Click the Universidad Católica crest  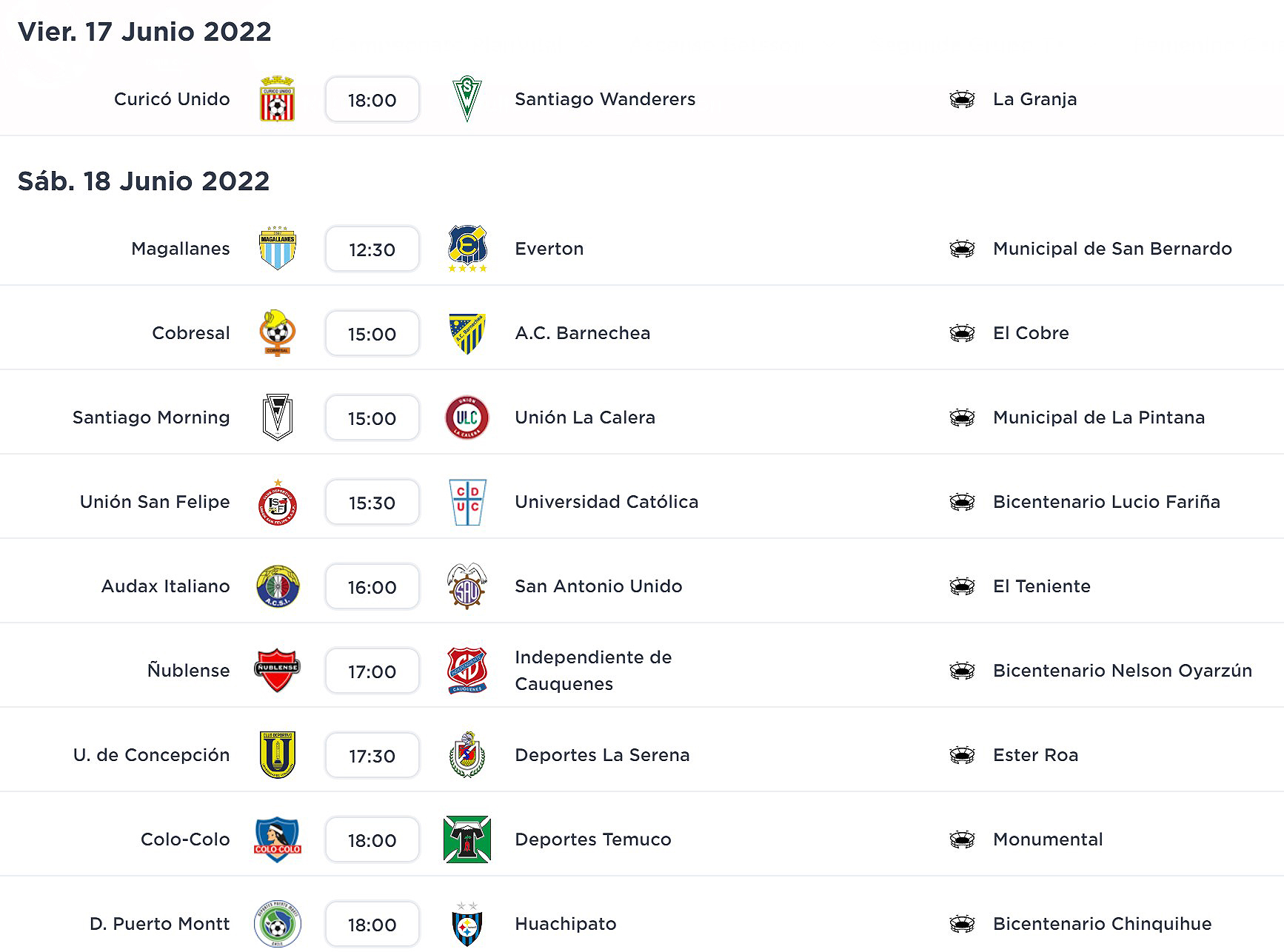467,502
